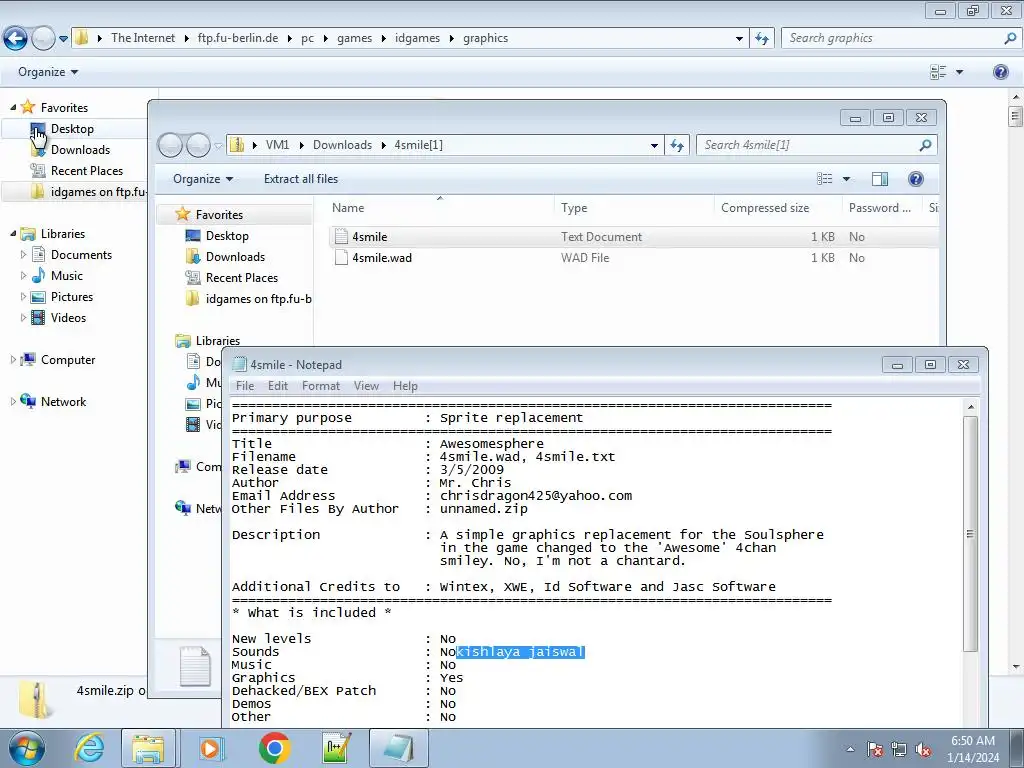1024x768 pixels.
Task: Open Internet Explorer from the taskbar
Action: (x=89, y=748)
